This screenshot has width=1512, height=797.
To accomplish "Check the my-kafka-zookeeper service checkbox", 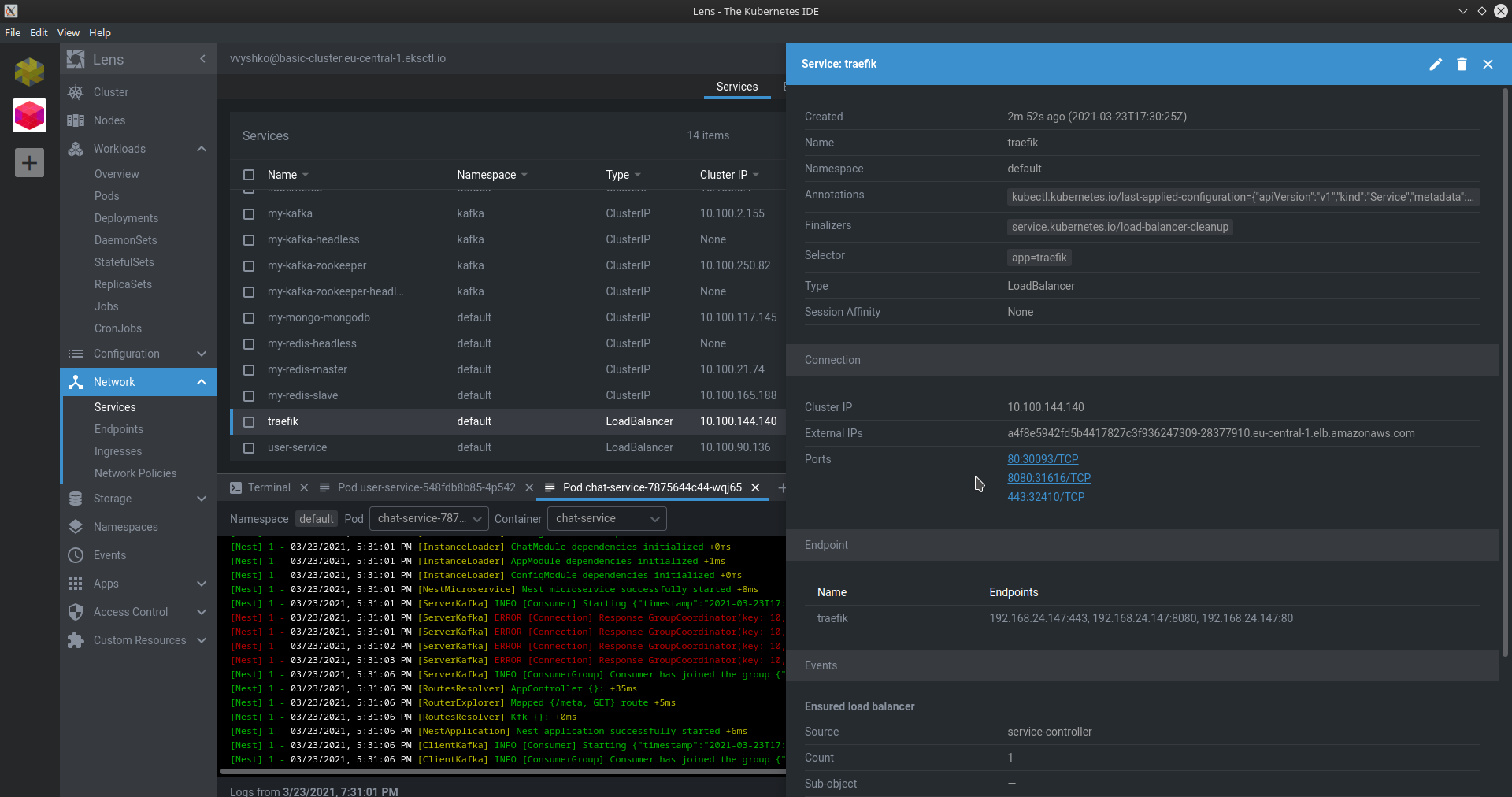I will tap(249, 265).
